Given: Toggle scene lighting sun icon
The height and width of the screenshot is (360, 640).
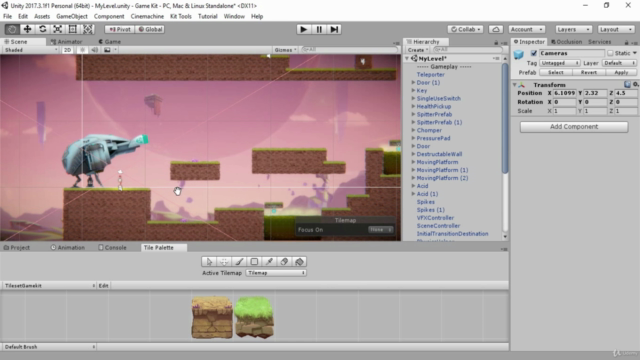Looking at the screenshot, I should (82, 50).
